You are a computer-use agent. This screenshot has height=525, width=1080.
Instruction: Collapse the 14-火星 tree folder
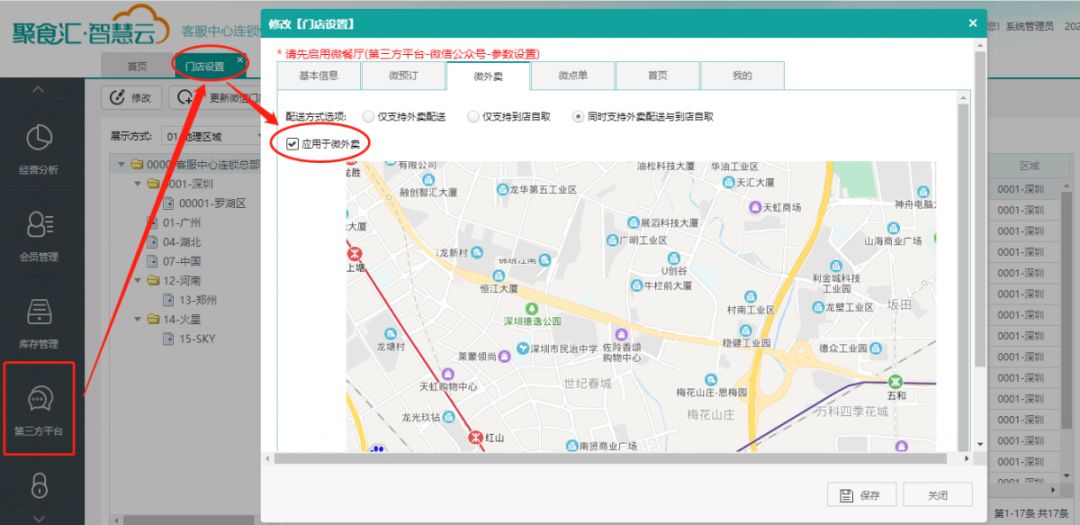pyautogui.click(x=140, y=320)
